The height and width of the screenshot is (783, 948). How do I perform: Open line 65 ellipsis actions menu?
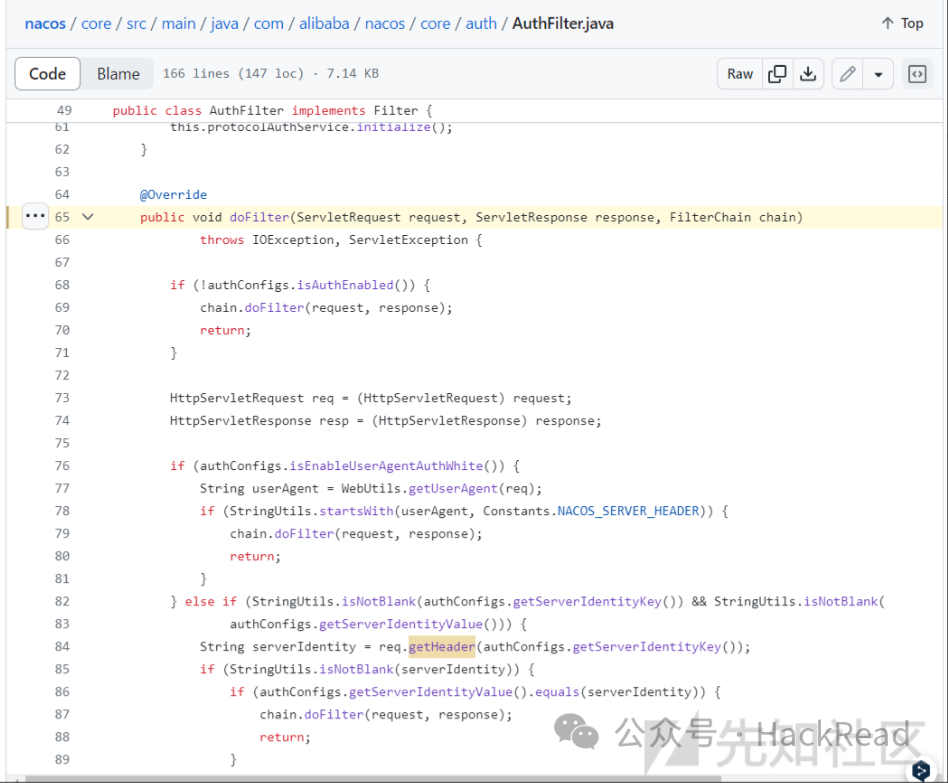35,216
